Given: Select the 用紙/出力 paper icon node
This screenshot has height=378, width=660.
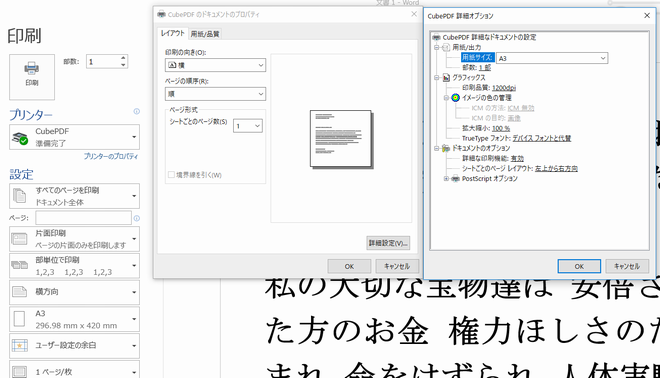Looking at the screenshot, I should point(446,47).
